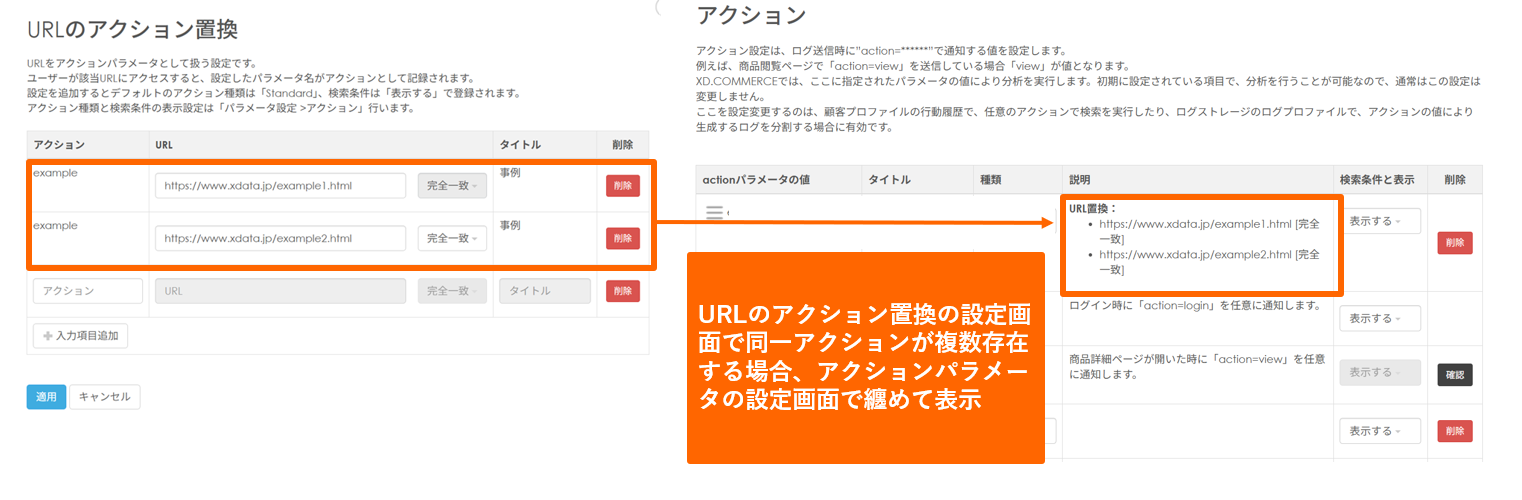Focus the empty タイトル input field

(x=544, y=291)
